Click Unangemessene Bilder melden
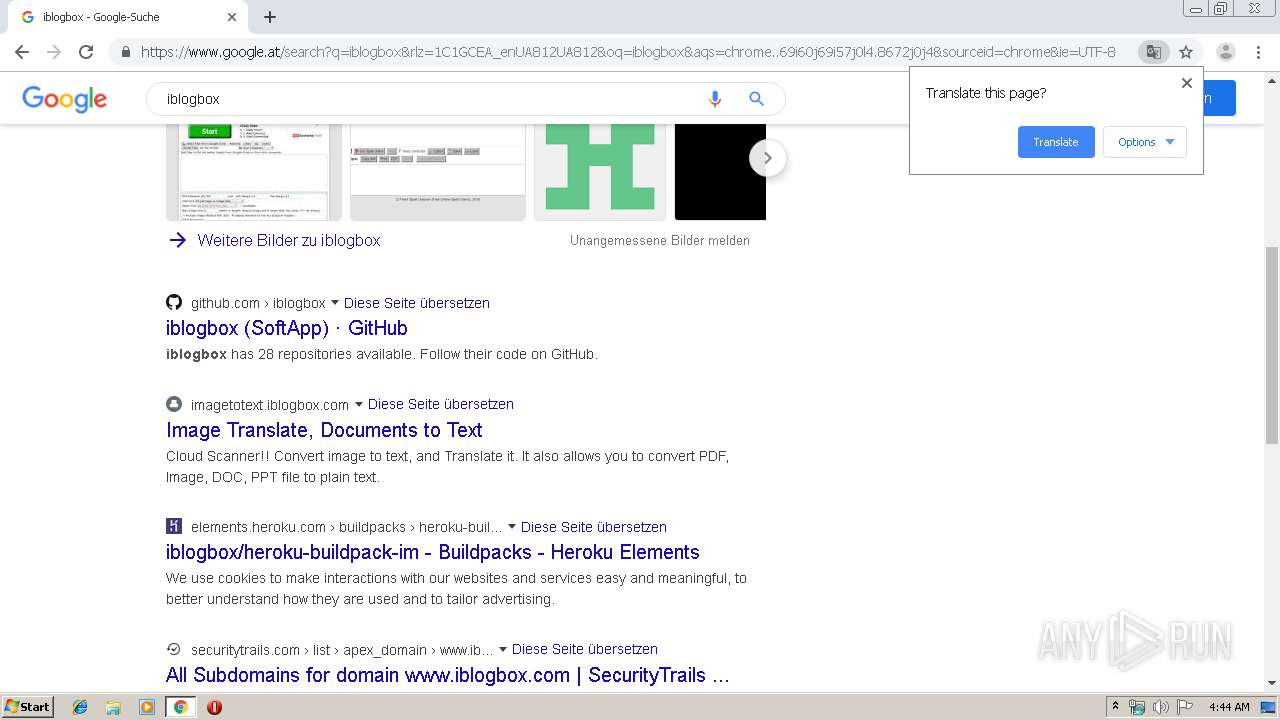The image size is (1280, 720). click(x=660, y=241)
